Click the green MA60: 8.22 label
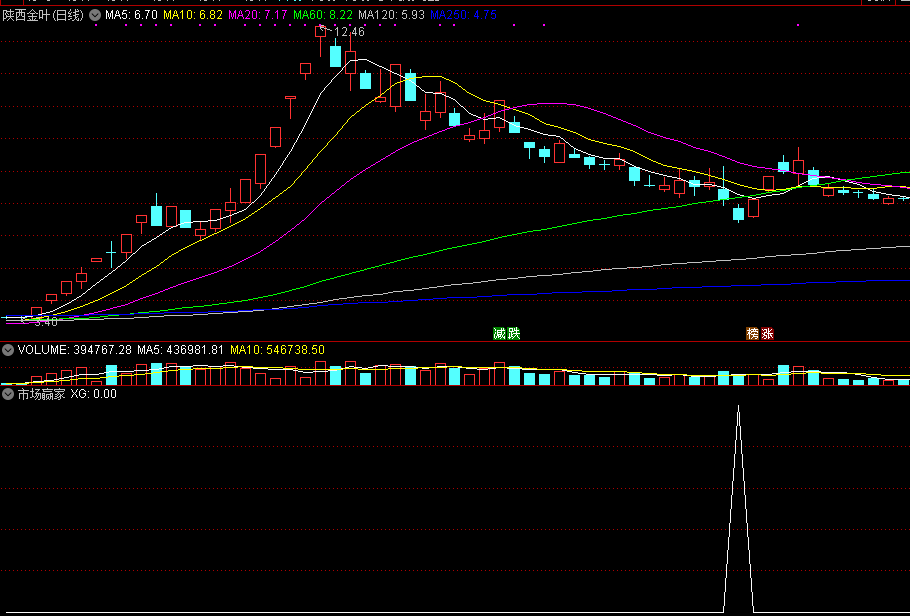 coord(323,15)
